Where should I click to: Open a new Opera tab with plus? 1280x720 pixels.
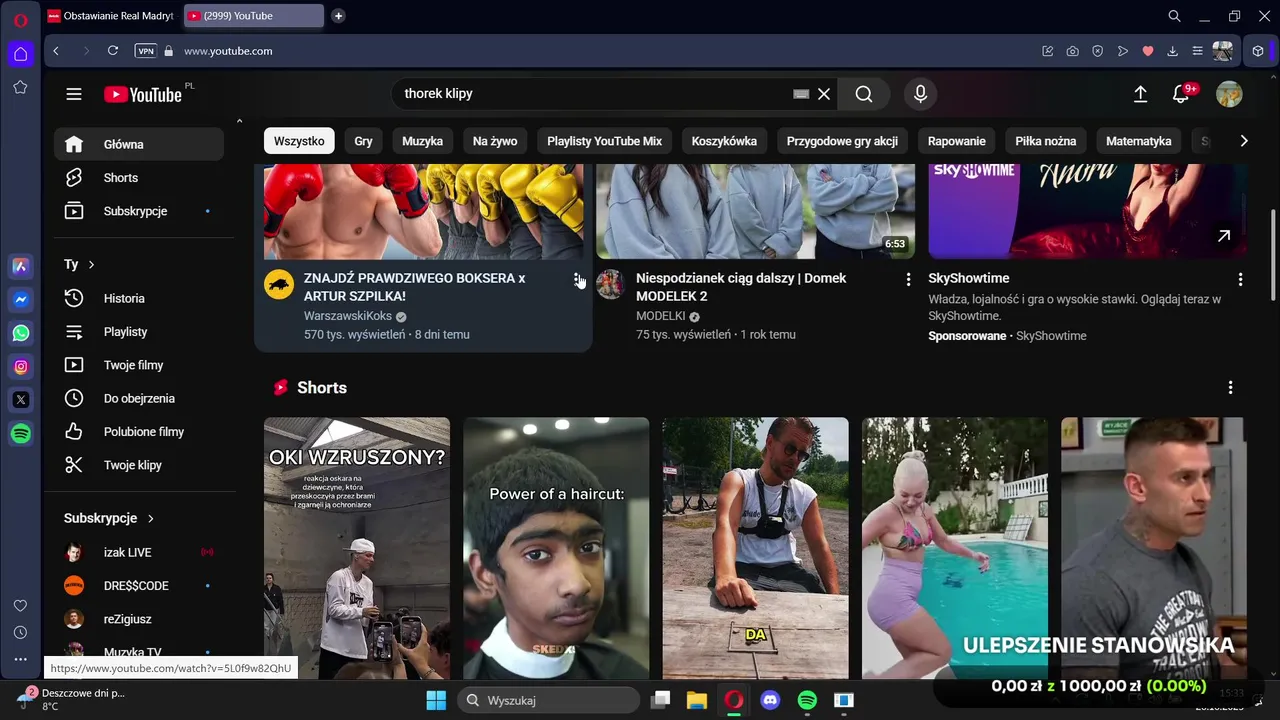(338, 16)
